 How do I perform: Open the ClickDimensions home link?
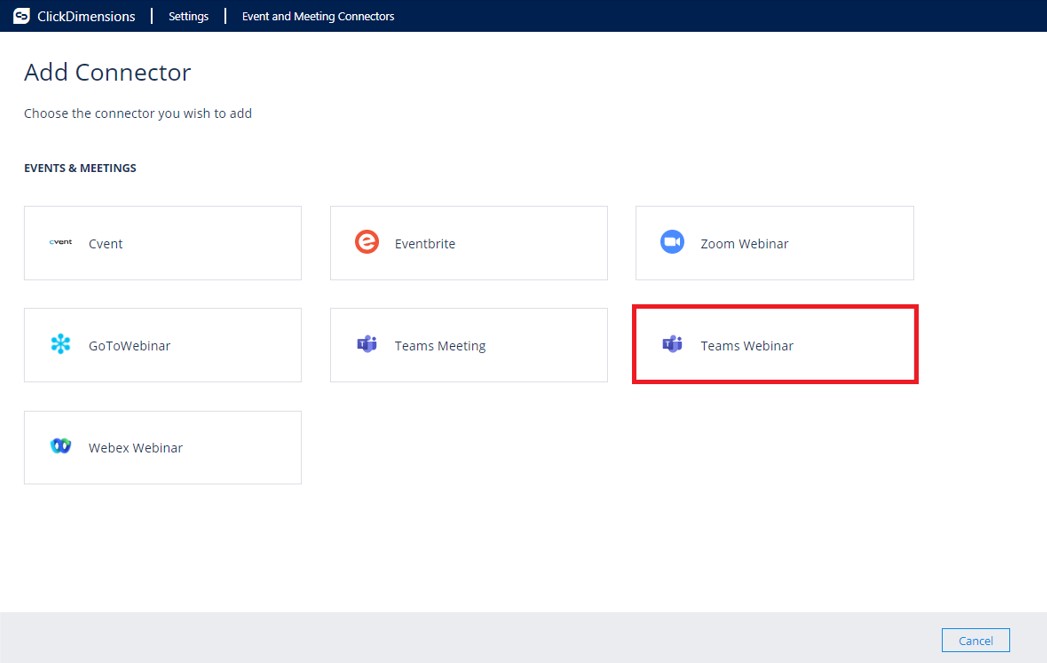click(86, 16)
